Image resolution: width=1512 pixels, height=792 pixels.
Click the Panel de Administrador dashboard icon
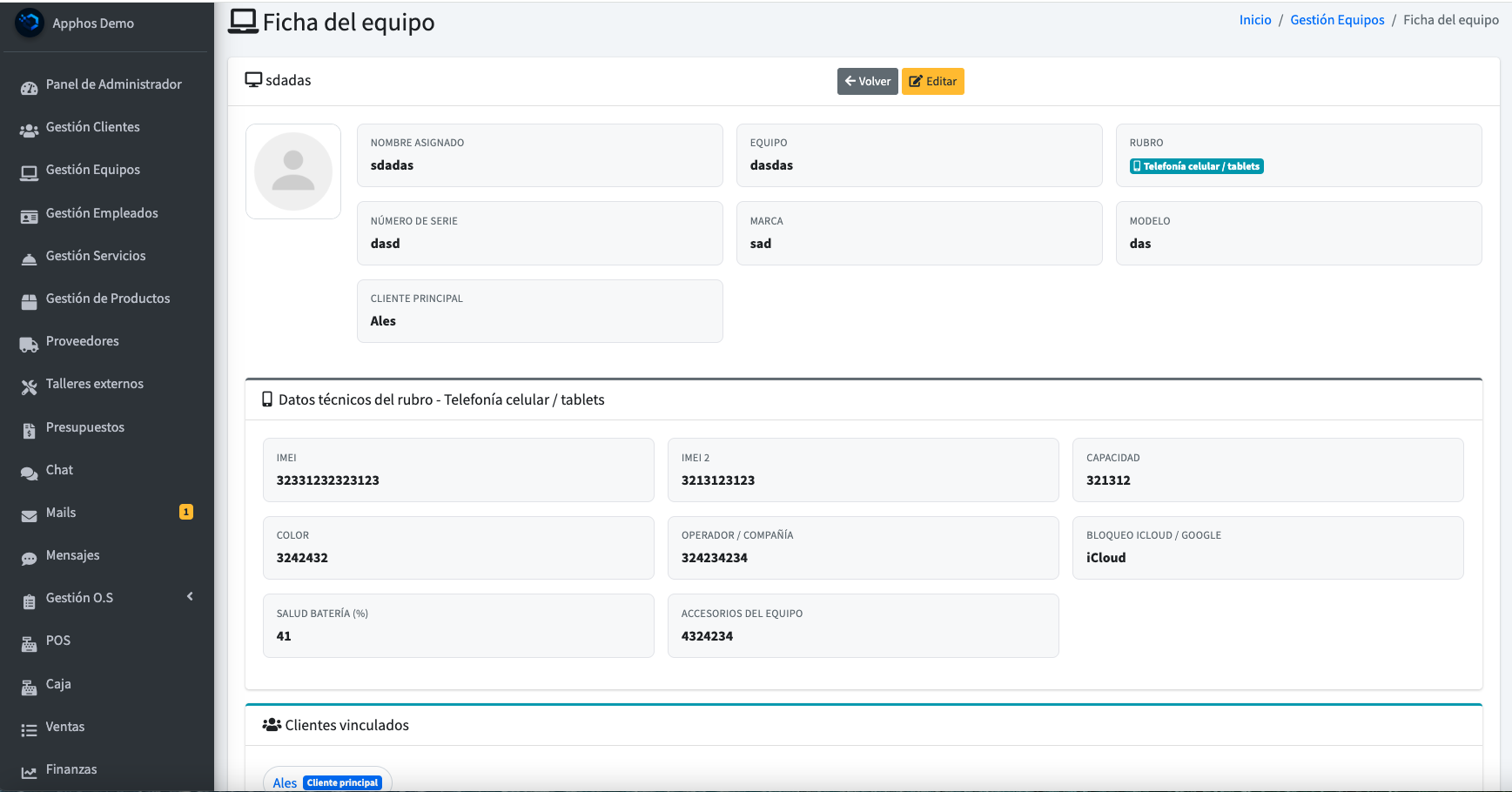coord(30,87)
